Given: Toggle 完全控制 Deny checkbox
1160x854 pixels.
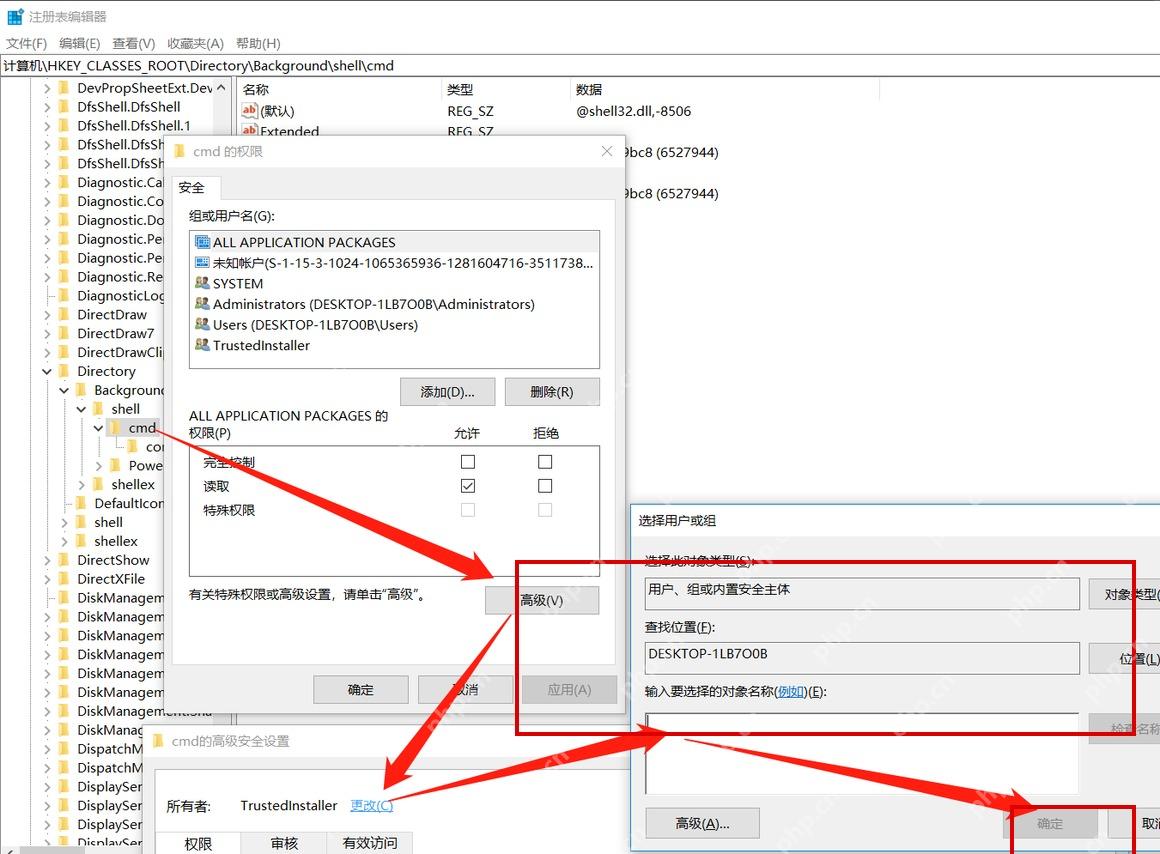Looking at the screenshot, I should point(545,462).
